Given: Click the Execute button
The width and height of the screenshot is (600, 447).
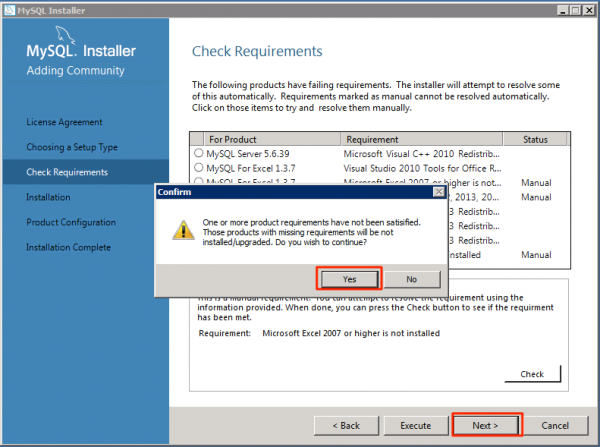Looking at the screenshot, I should (x=416, y=425).
